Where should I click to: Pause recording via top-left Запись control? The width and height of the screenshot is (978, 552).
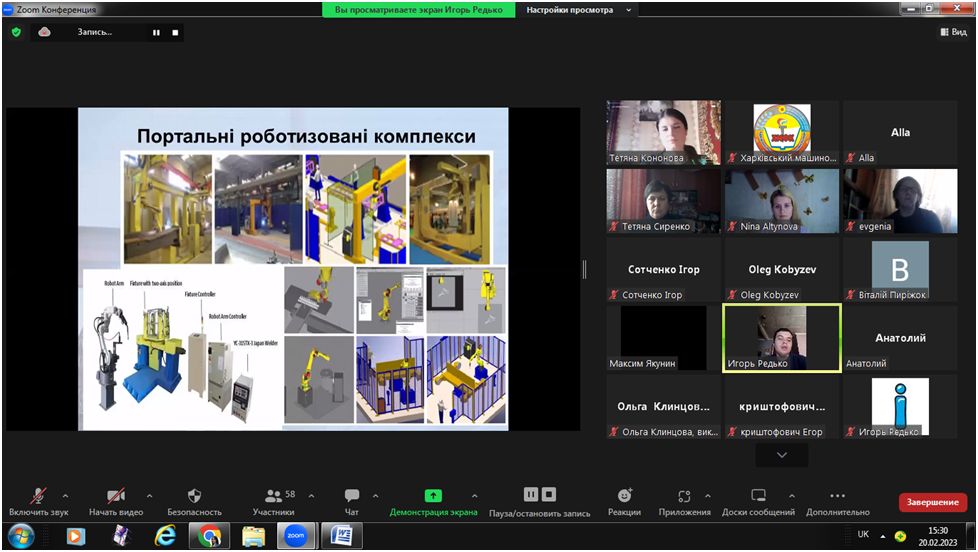pos(156,32)
